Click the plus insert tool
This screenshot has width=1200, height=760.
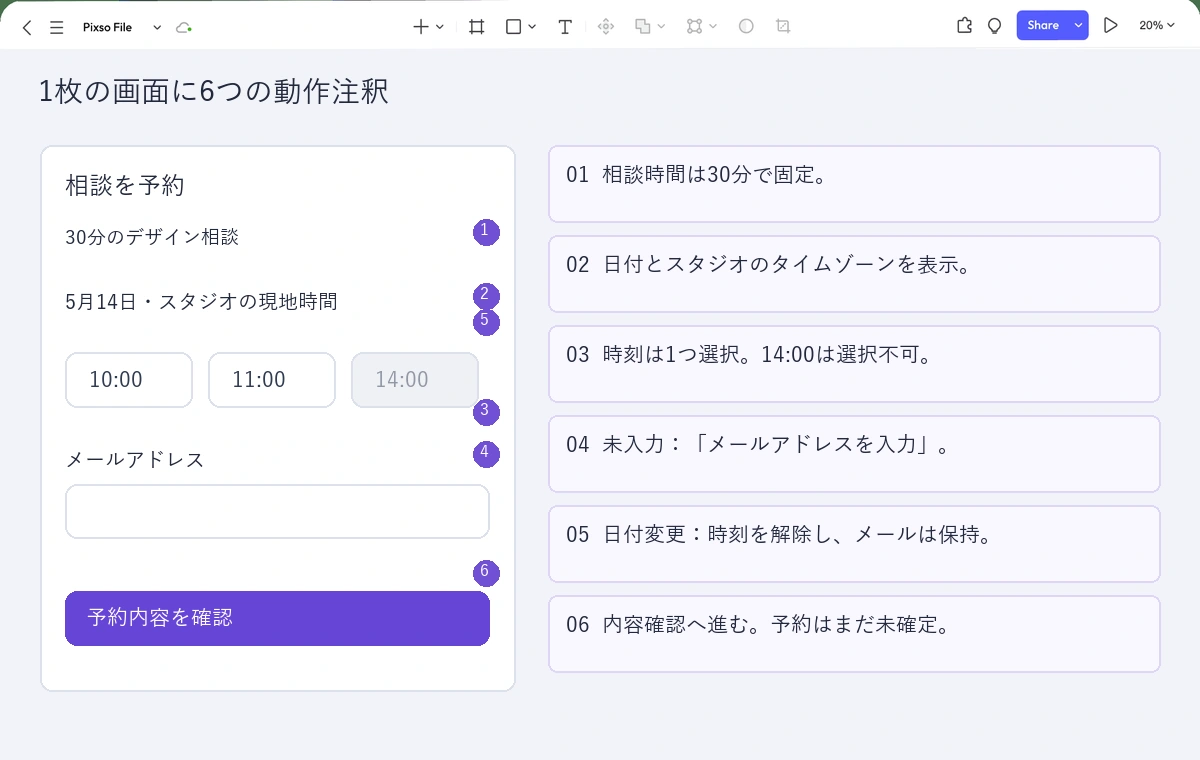click(x=421, y=27)
